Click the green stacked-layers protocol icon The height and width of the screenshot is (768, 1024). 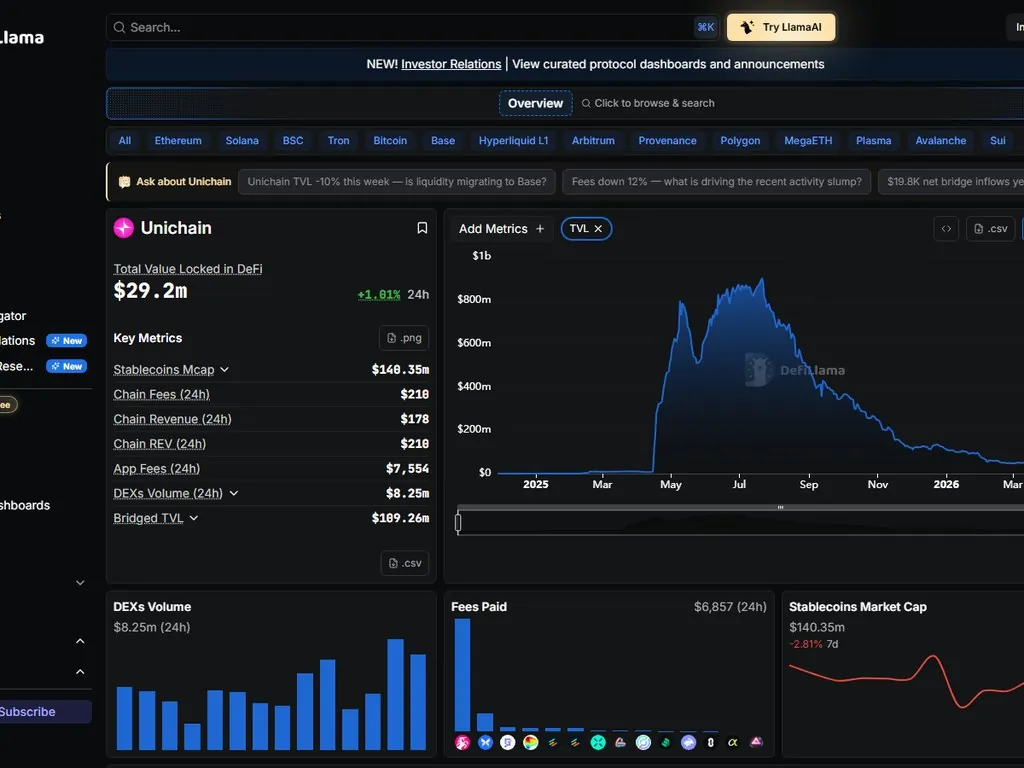point(665,743)
